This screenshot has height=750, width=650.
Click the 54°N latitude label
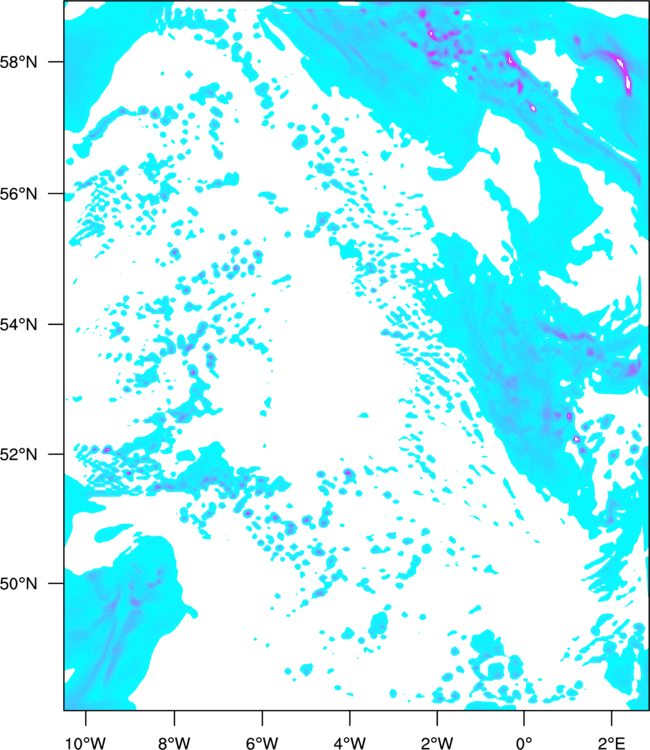[x=19, y=325]
